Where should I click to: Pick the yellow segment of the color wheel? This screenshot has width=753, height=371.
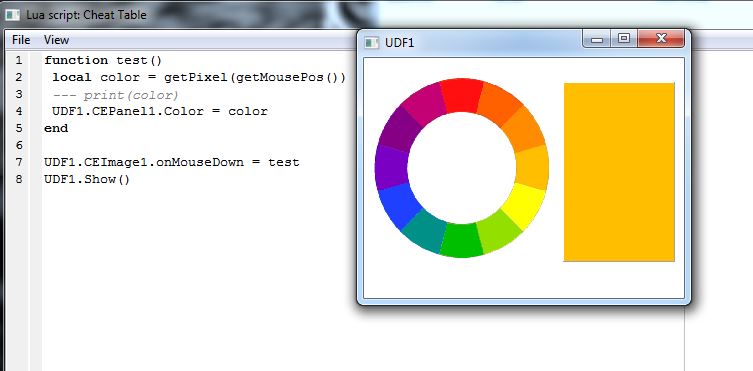pos(524,205)
